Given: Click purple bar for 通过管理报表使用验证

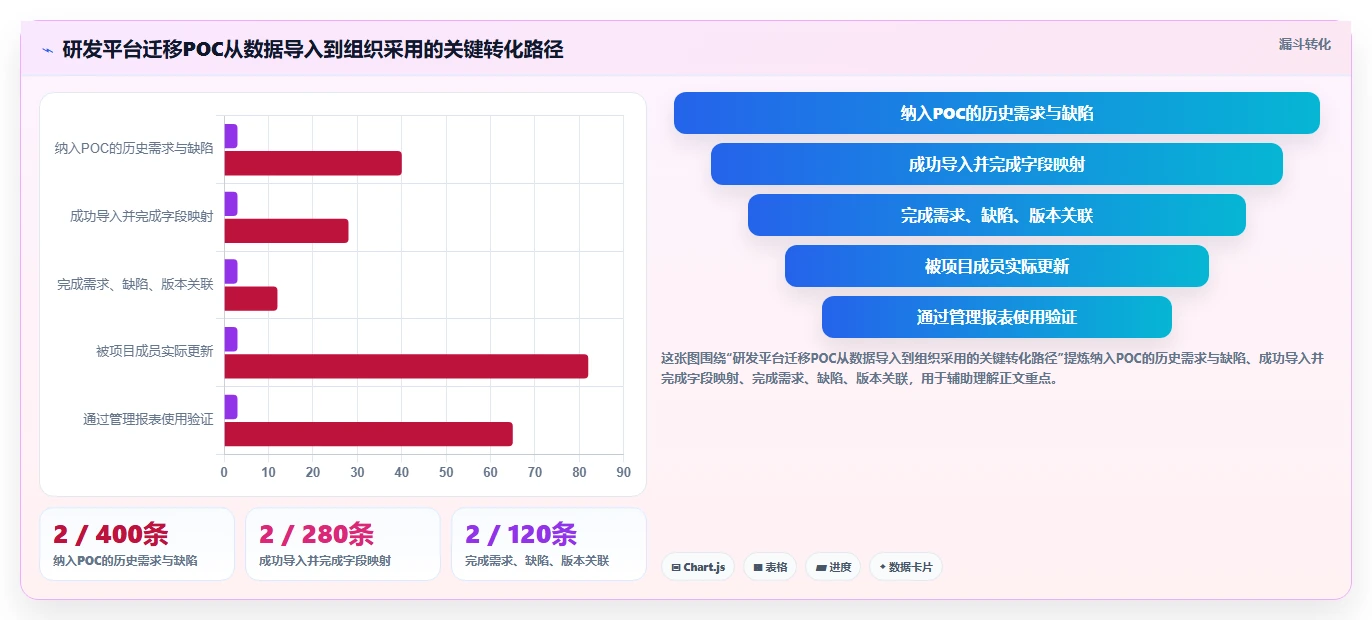Looking at the screenshot, I should (231, 407).
